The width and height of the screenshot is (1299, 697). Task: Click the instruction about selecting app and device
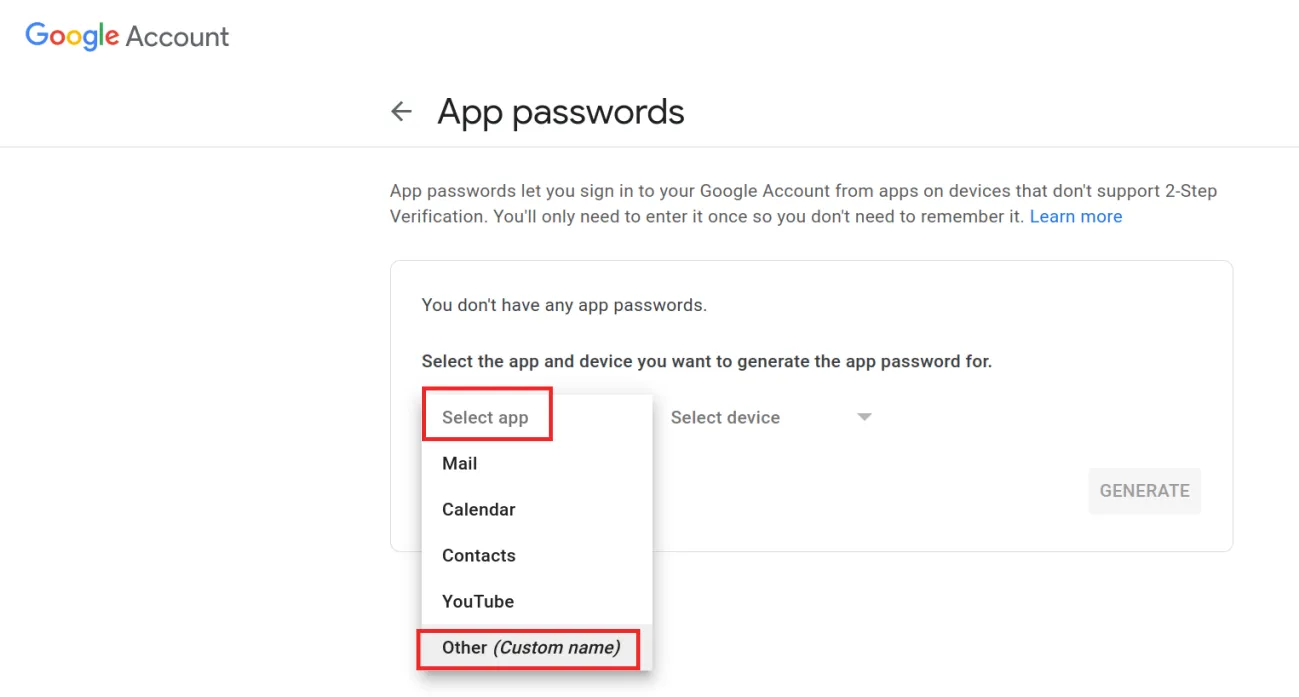(706, 361)
